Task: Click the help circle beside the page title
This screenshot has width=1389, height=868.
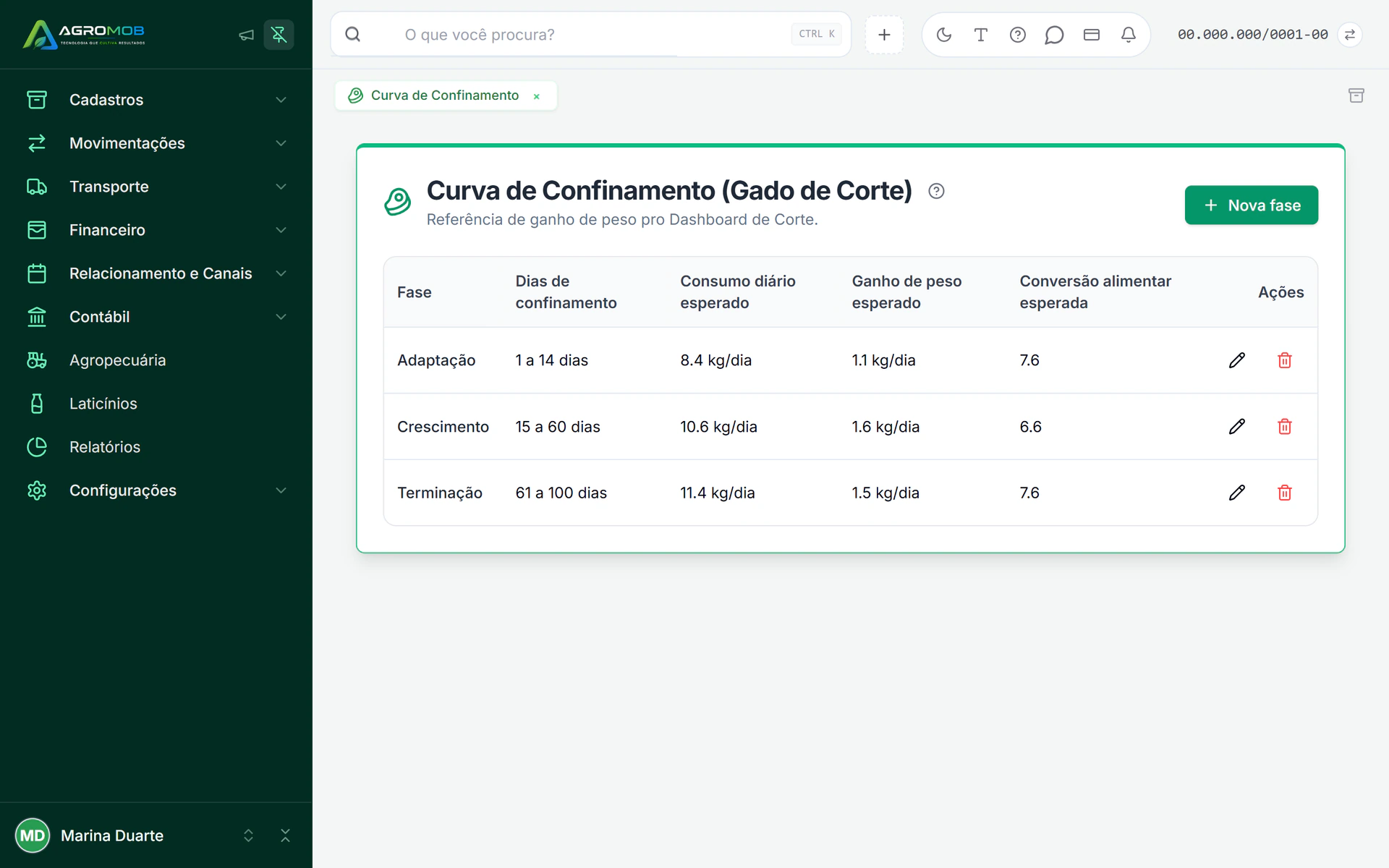Action: click(936, 191)
